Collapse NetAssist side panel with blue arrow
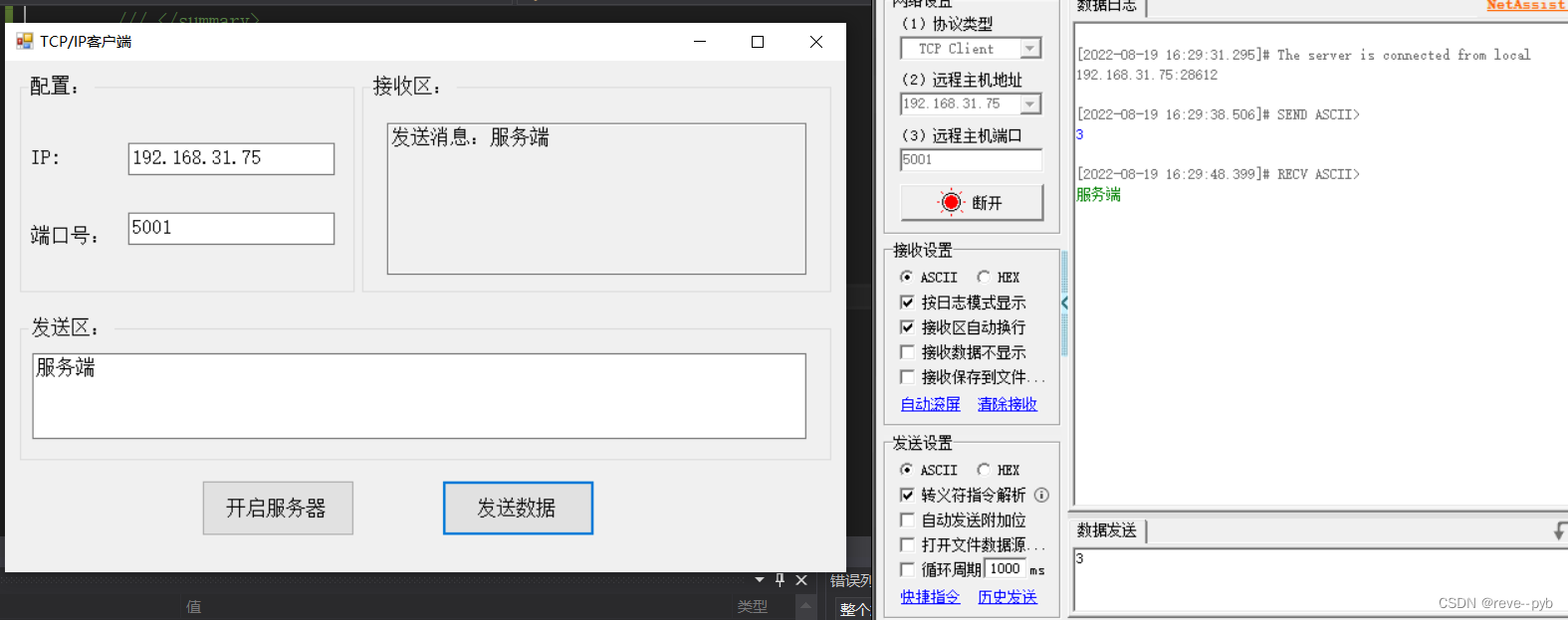The height and width of the screenshot is (620, 1568). click(x=1064, y=303)
